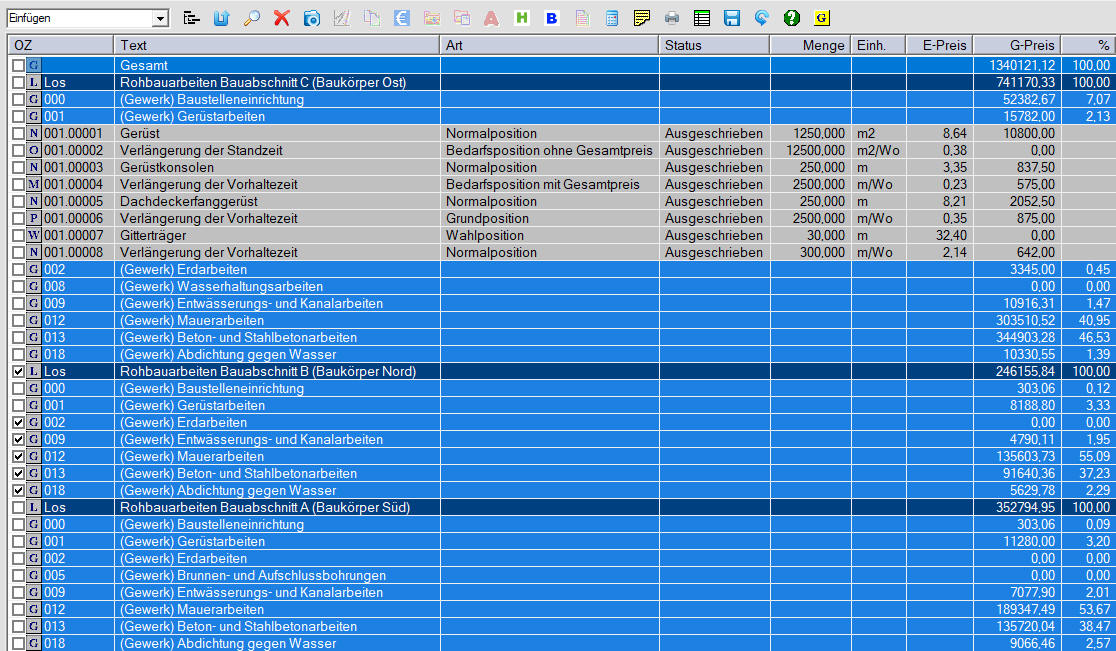Click the OZ column header
This screenshot has width=1116, height=651.
pyautogui.click(x=61, y=46)
